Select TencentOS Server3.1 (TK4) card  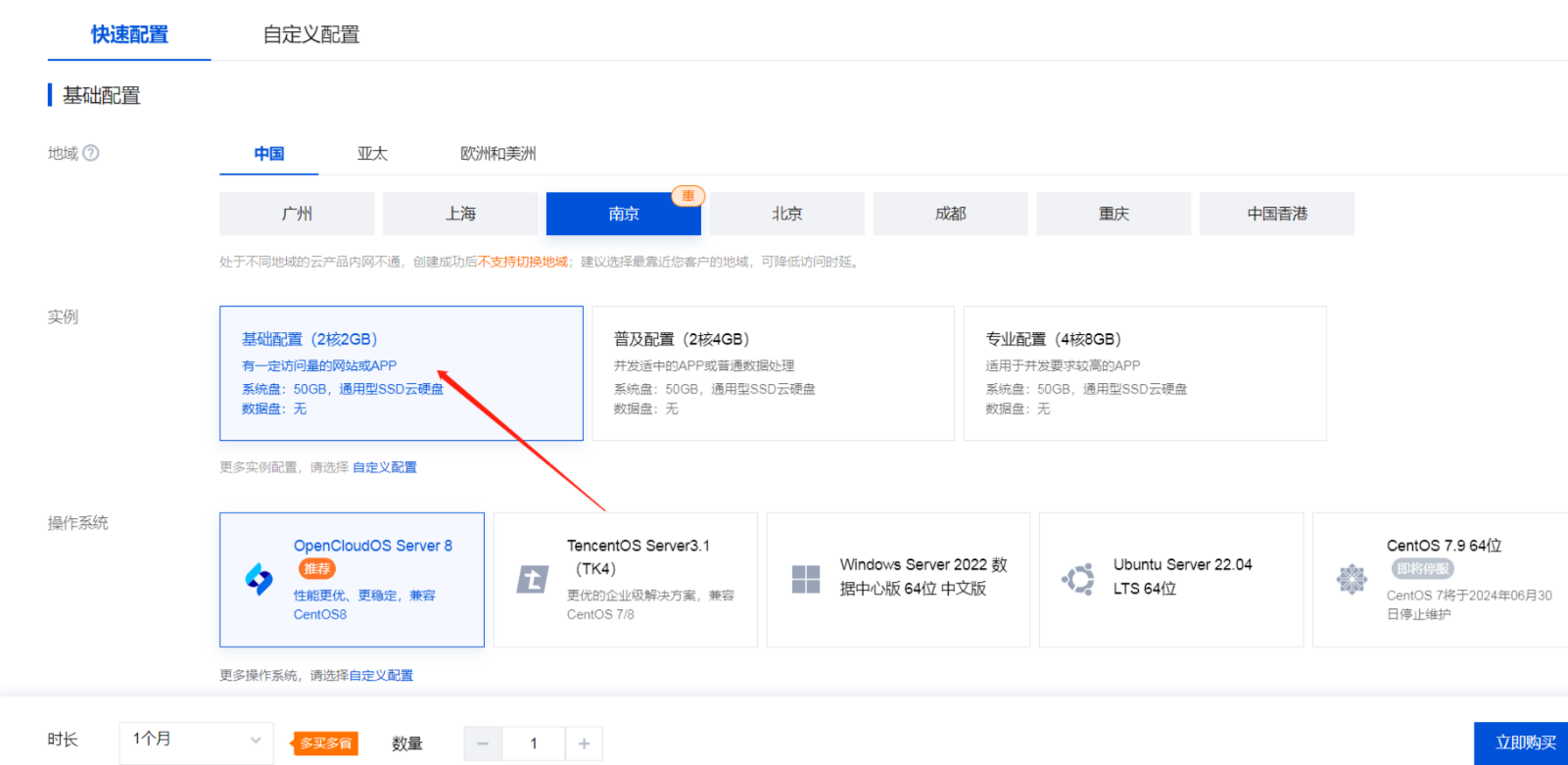[x=625, y=580]
